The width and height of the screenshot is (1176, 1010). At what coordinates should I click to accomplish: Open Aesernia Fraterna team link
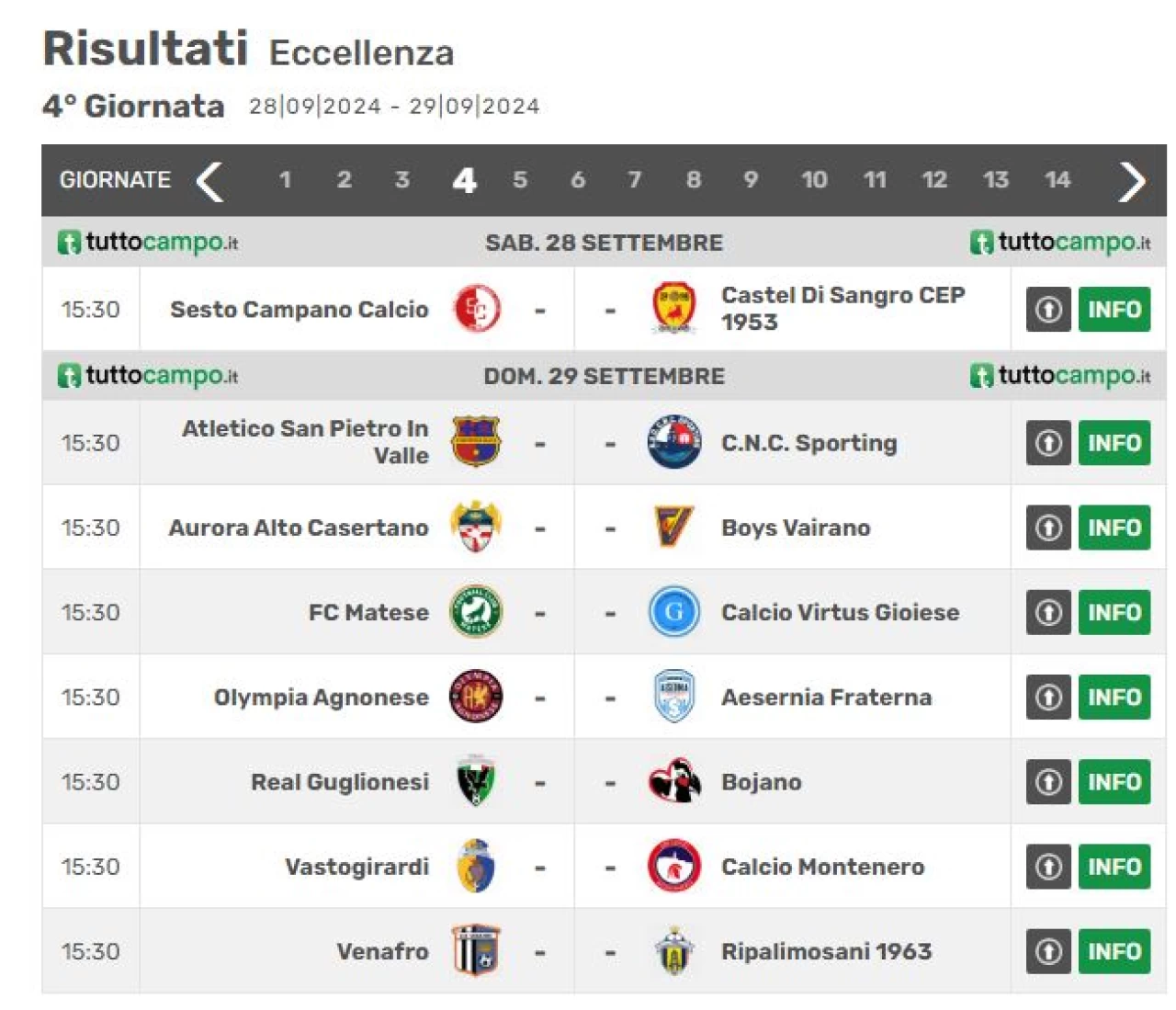(826, 698)
